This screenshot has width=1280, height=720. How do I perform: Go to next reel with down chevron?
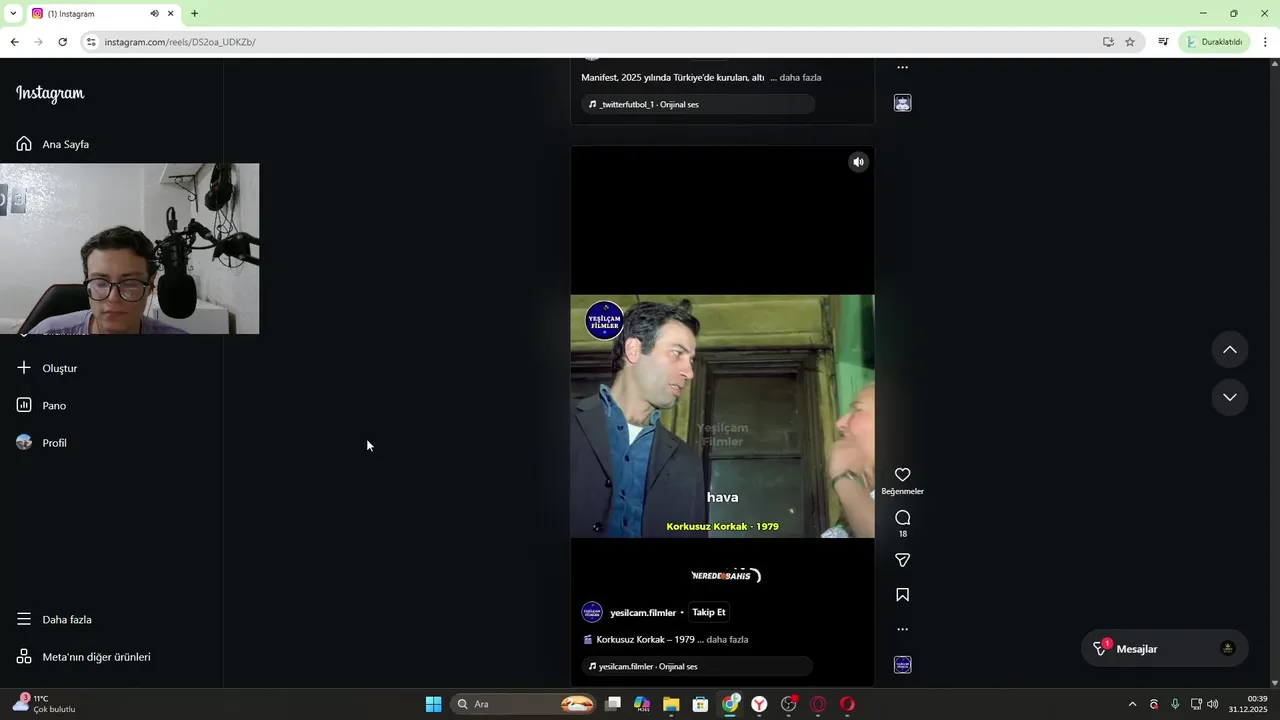pos(1230,397)
